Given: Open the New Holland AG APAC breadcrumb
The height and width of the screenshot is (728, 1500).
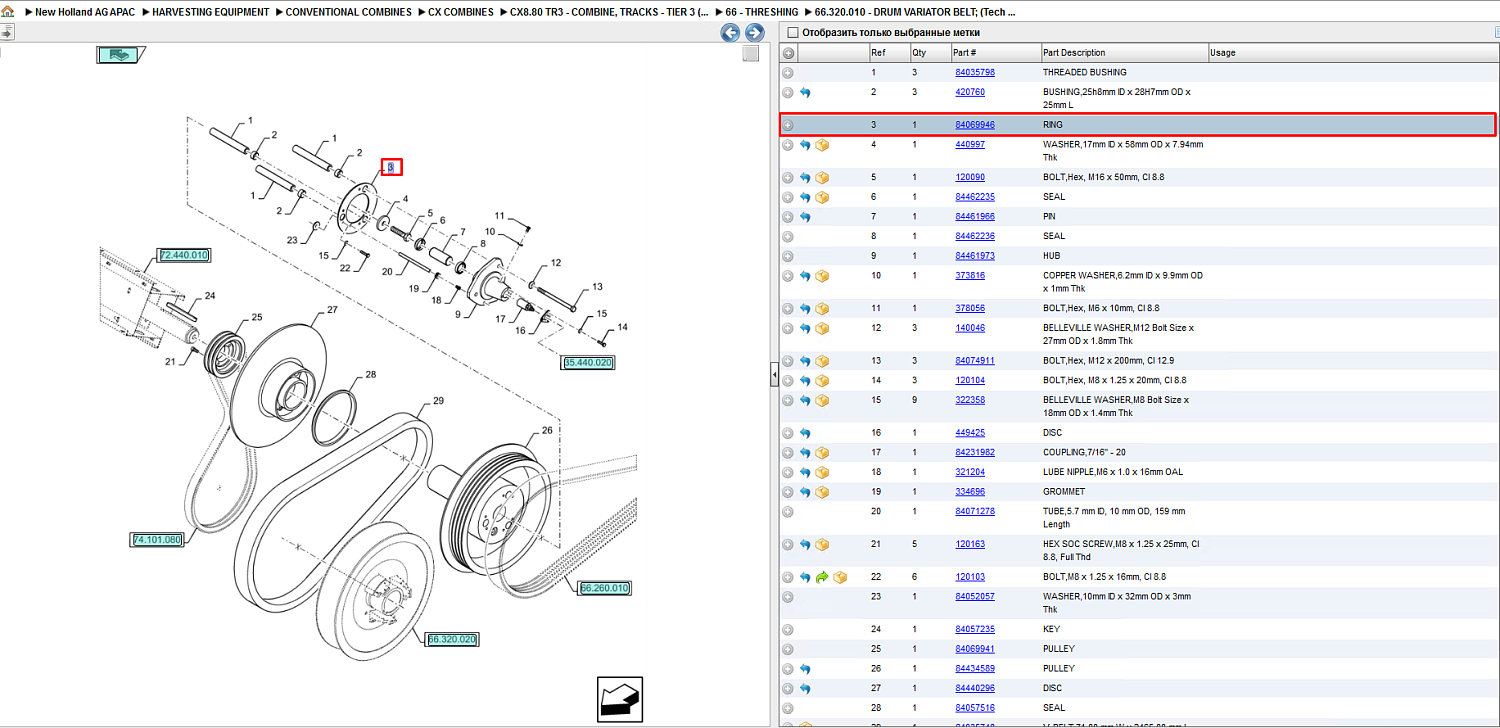Looking at the screenshot, I should tap(85, 12).
